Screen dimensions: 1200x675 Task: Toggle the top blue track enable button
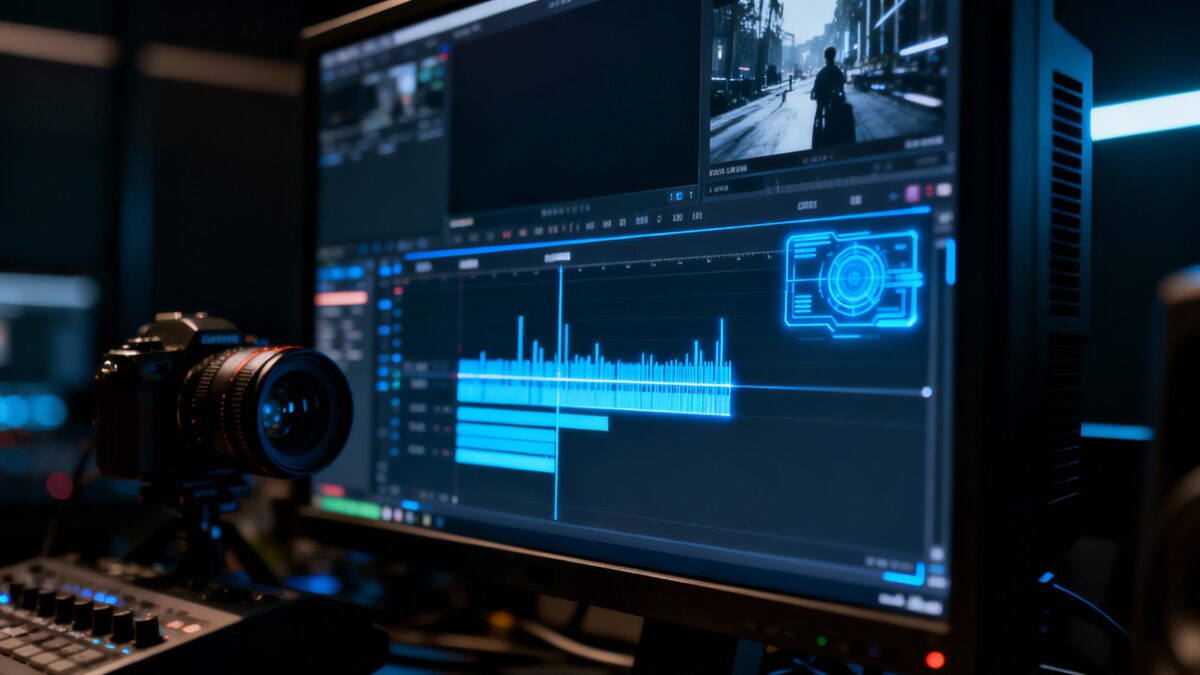click(x=386, y=268)
